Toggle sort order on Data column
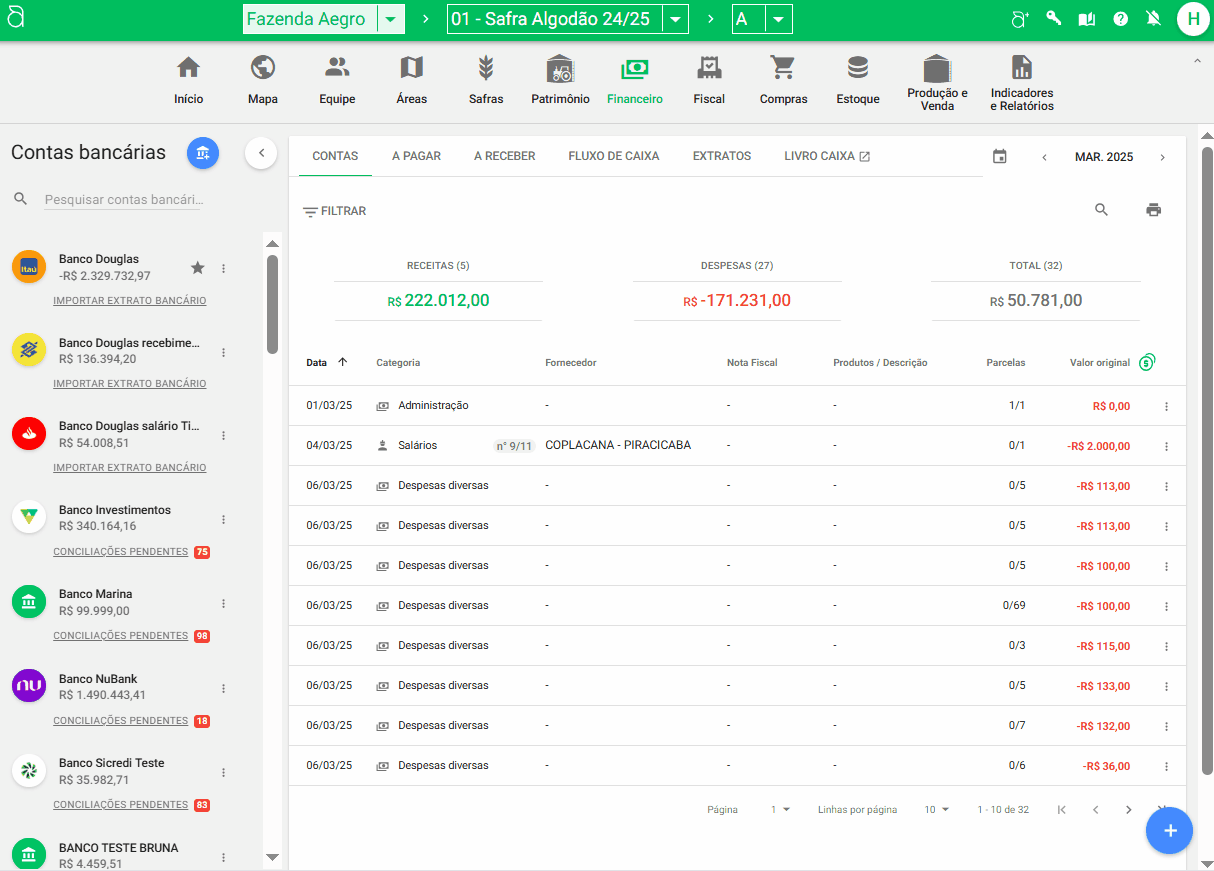This screenshot has width=1214, height=871. (343, 362)
